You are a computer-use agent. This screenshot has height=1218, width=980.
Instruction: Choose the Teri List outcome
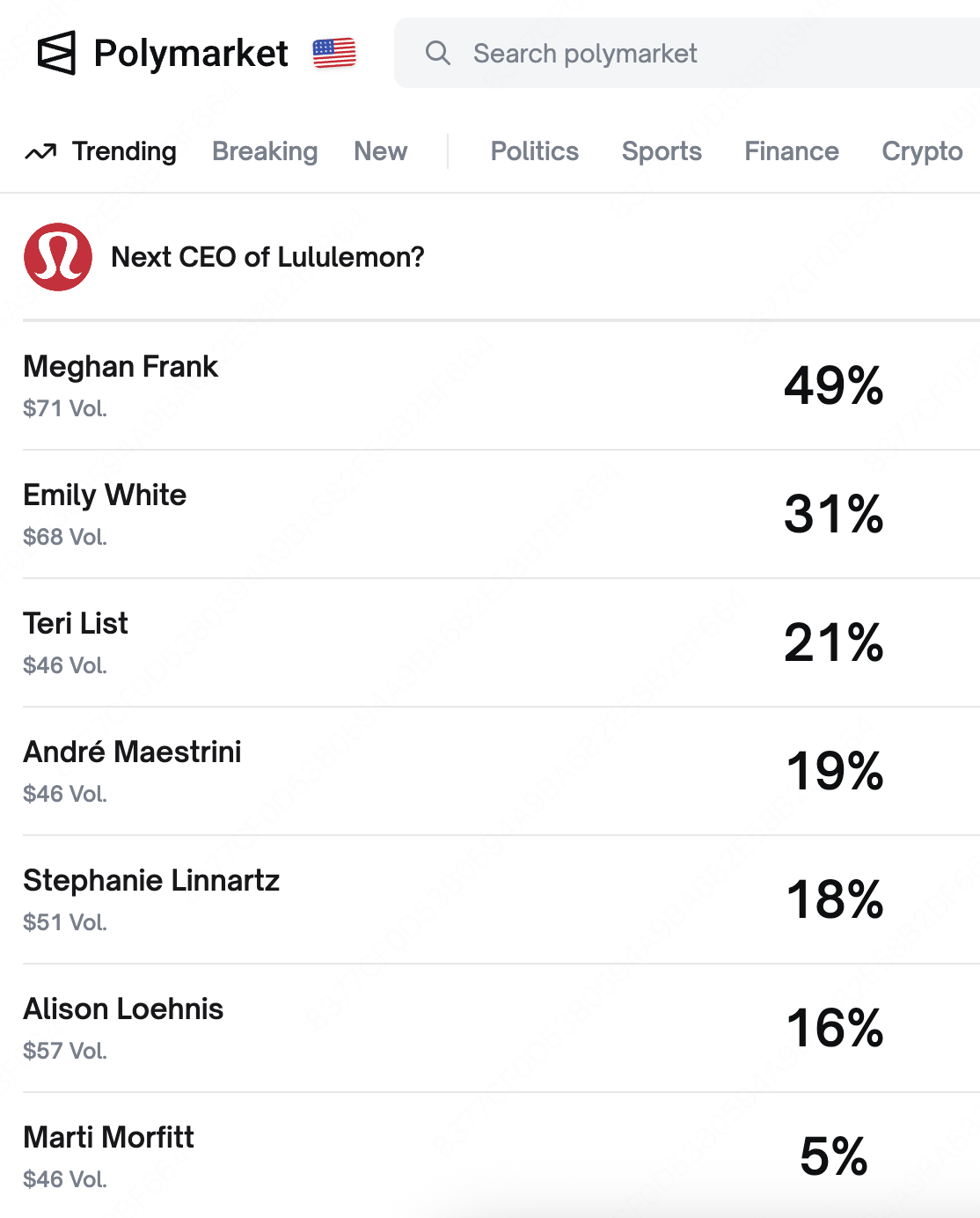point(76,623)
